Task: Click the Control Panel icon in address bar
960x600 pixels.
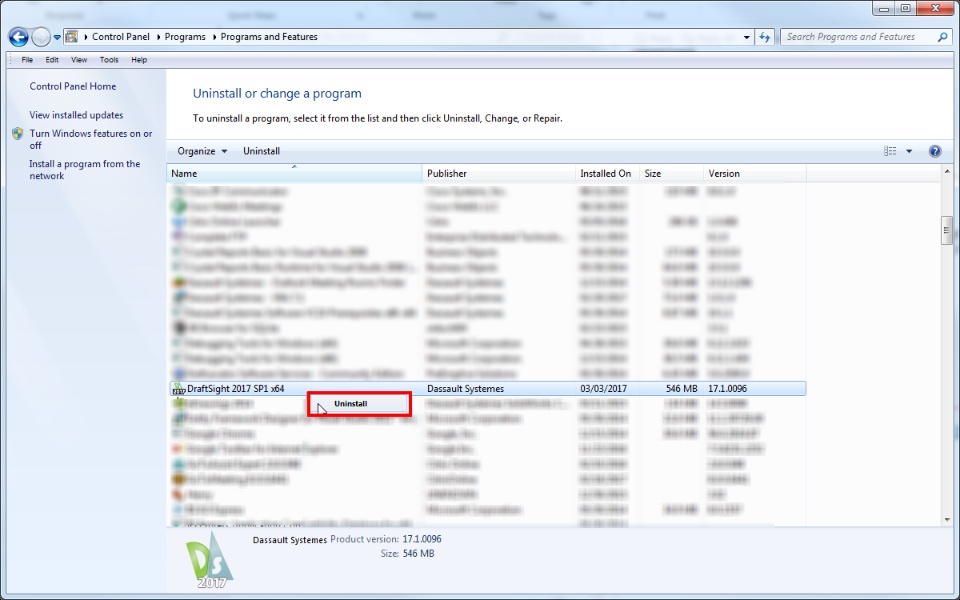Action: point(72,37)
